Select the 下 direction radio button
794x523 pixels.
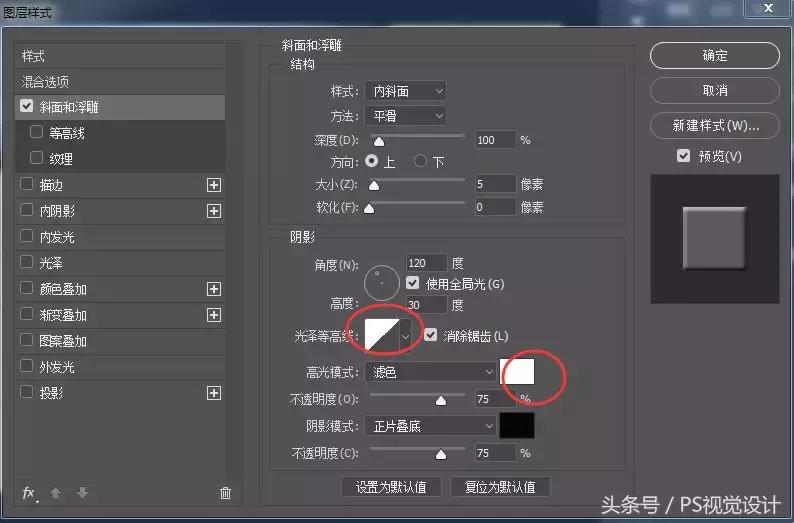coord(420,161)
